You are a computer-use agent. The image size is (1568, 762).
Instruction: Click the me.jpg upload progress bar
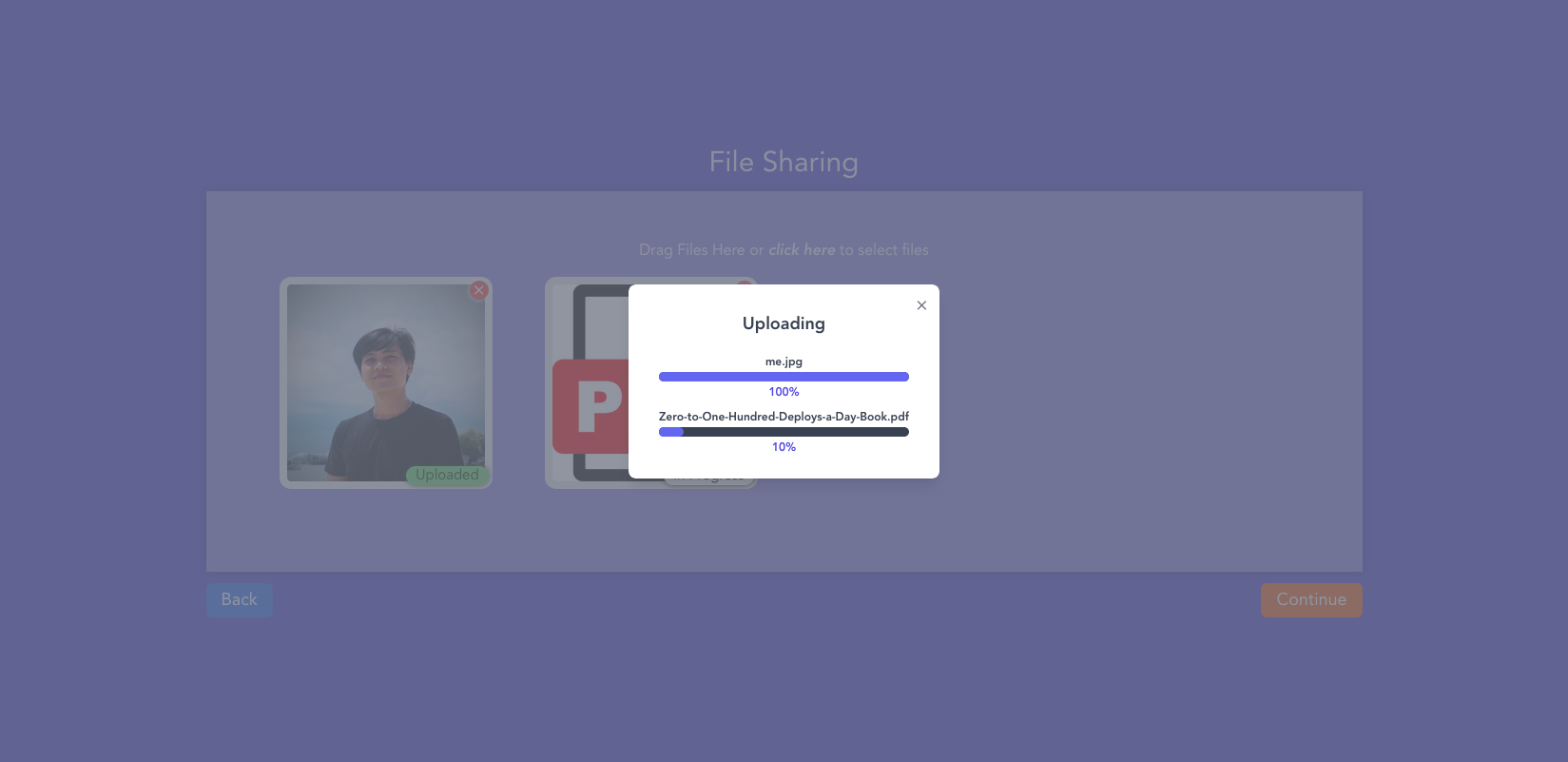click(784, 377)
